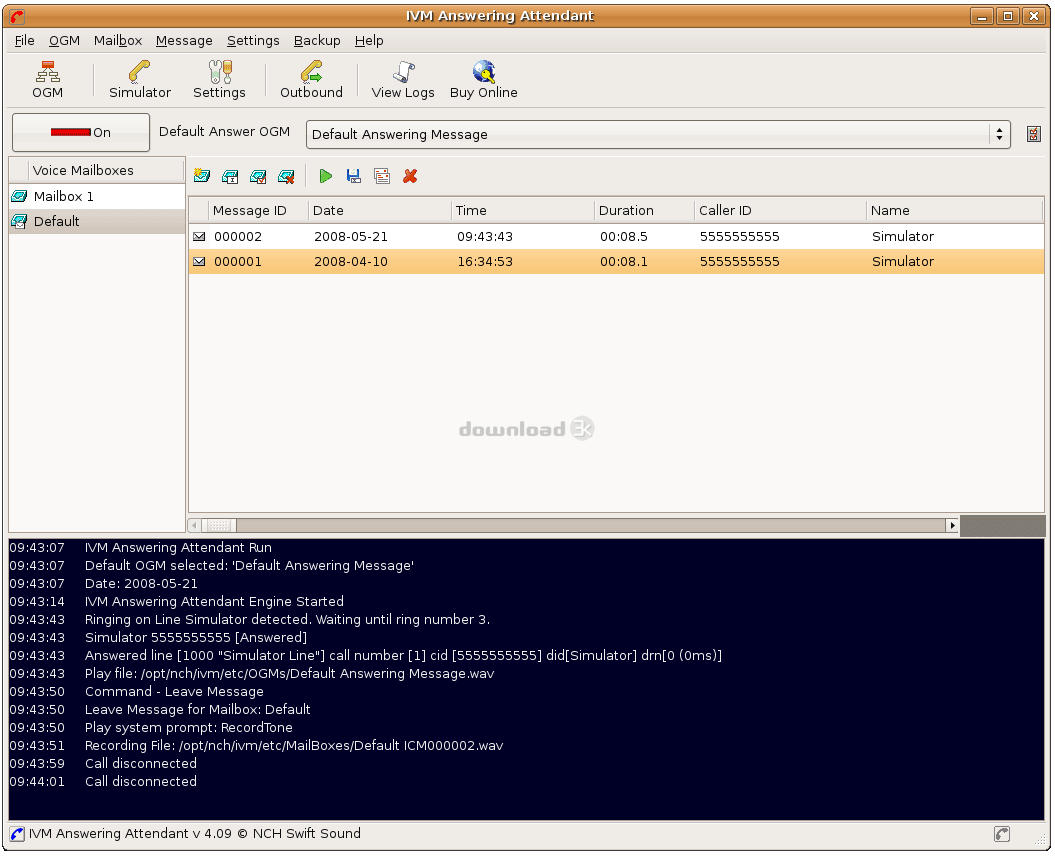Open the Mailbox menu
The image size is (1055, 856).
point(118,40)
